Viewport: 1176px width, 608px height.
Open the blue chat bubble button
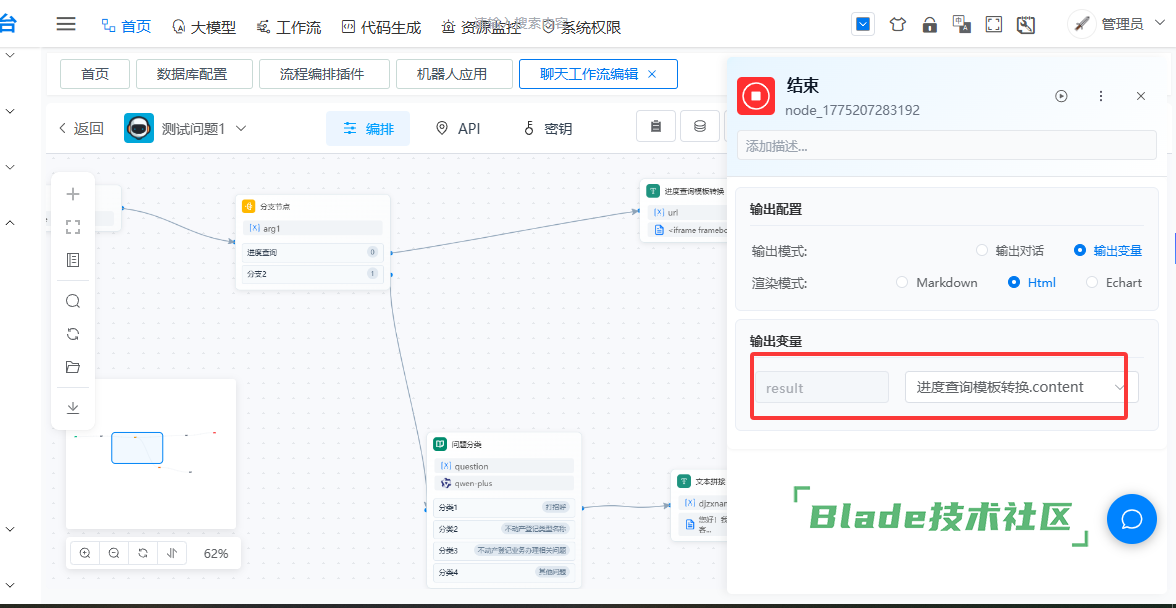click(x=1131, y=519)
